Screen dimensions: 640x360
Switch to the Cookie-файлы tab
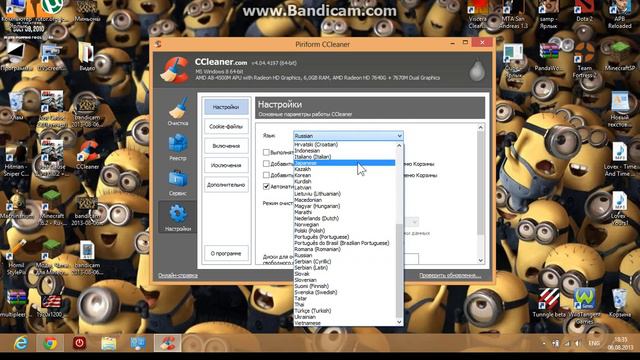click(226, 127)
